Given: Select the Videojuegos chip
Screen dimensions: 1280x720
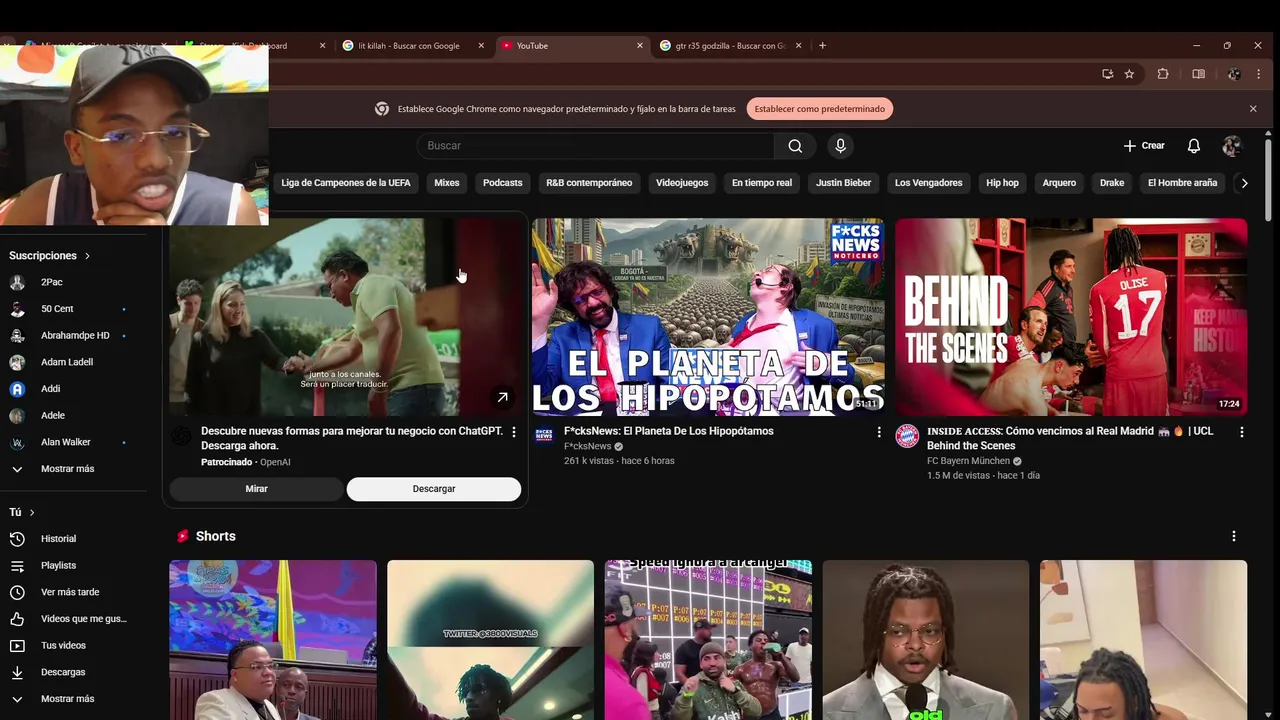Looking at the screenshot, I should (682, 183).
